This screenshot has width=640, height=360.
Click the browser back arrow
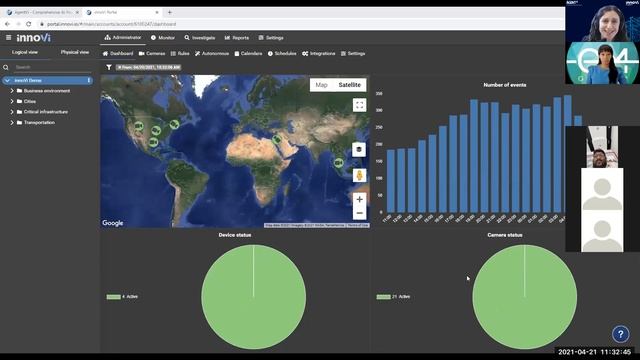click(7, 24)
